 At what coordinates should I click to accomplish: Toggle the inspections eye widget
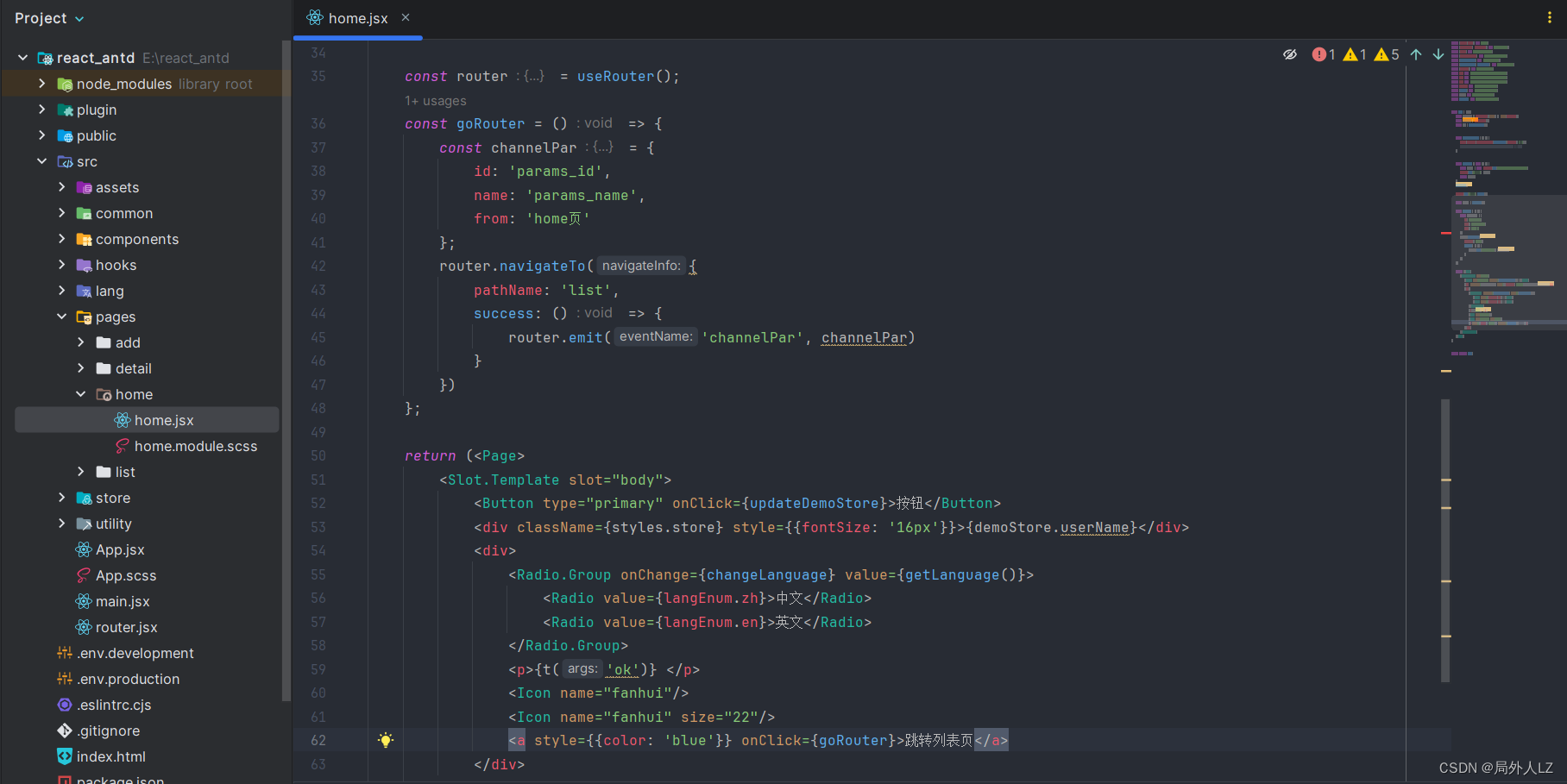tap(1290, 54)
